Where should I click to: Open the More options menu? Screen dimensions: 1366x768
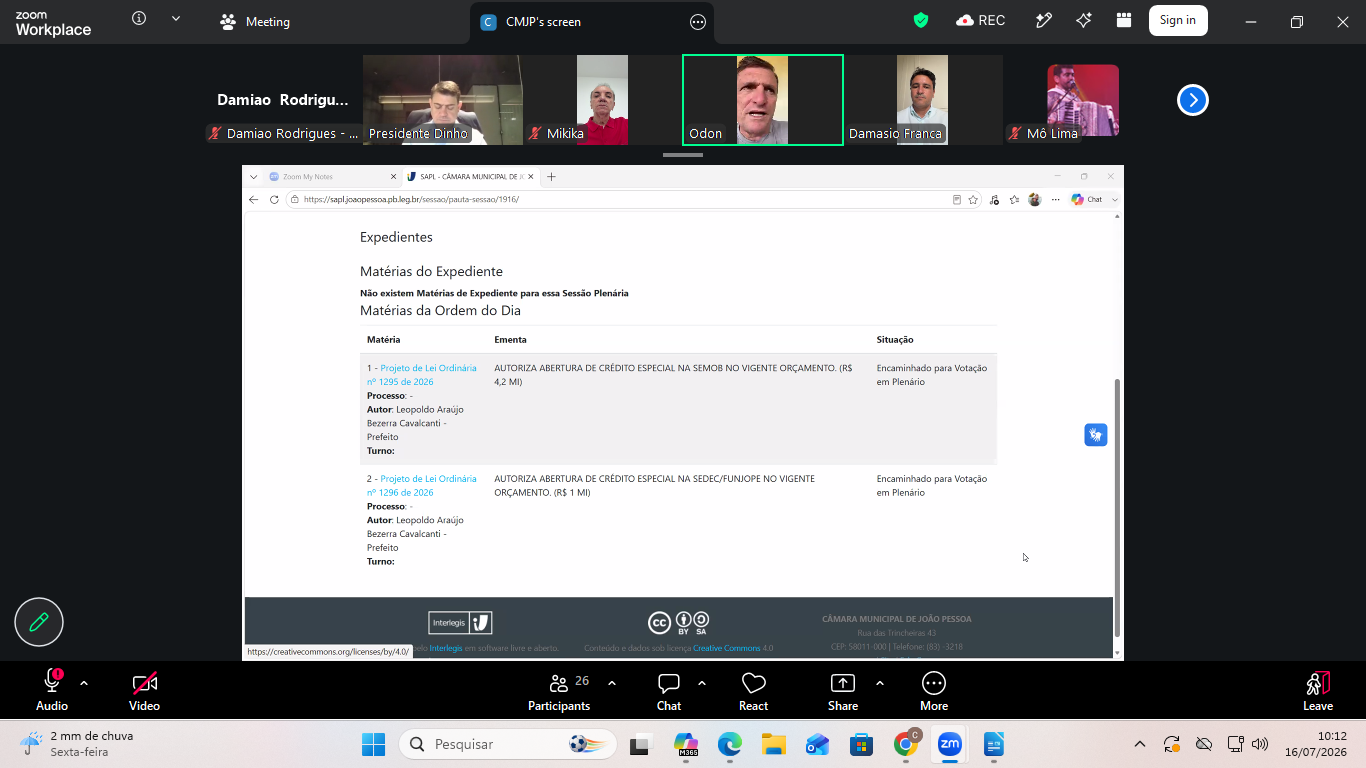(x=934, y=691)
